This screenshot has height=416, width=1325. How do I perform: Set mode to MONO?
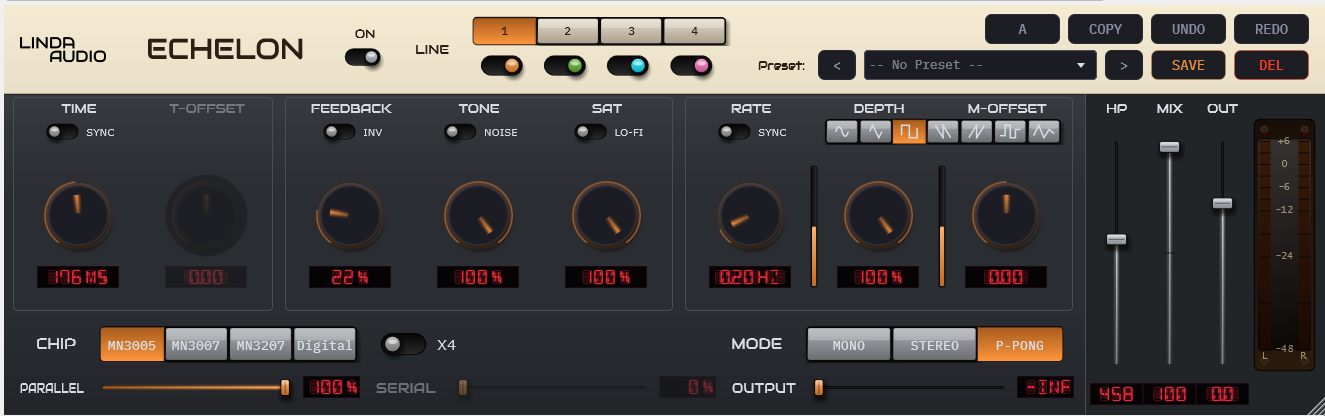[849, 345]
